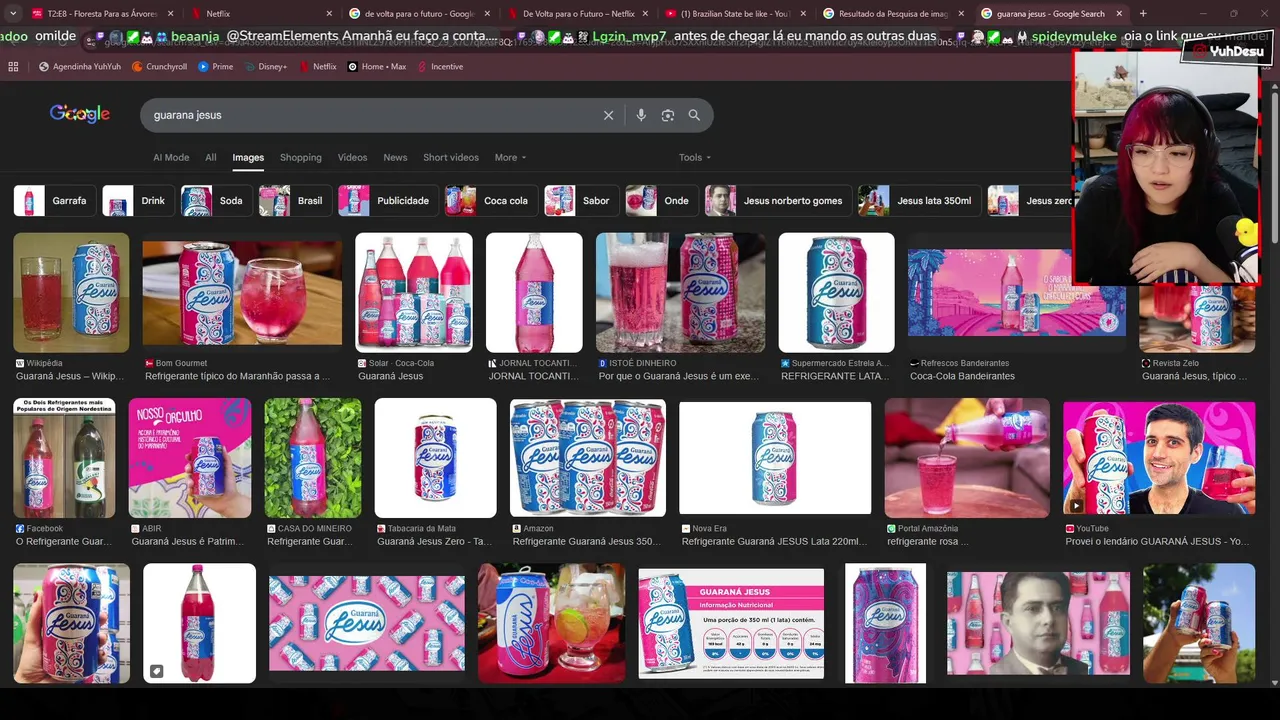Open Facebook O Refrigerante Guar... link
Viewport: 1280px width, 720px height.
[63, 542]
